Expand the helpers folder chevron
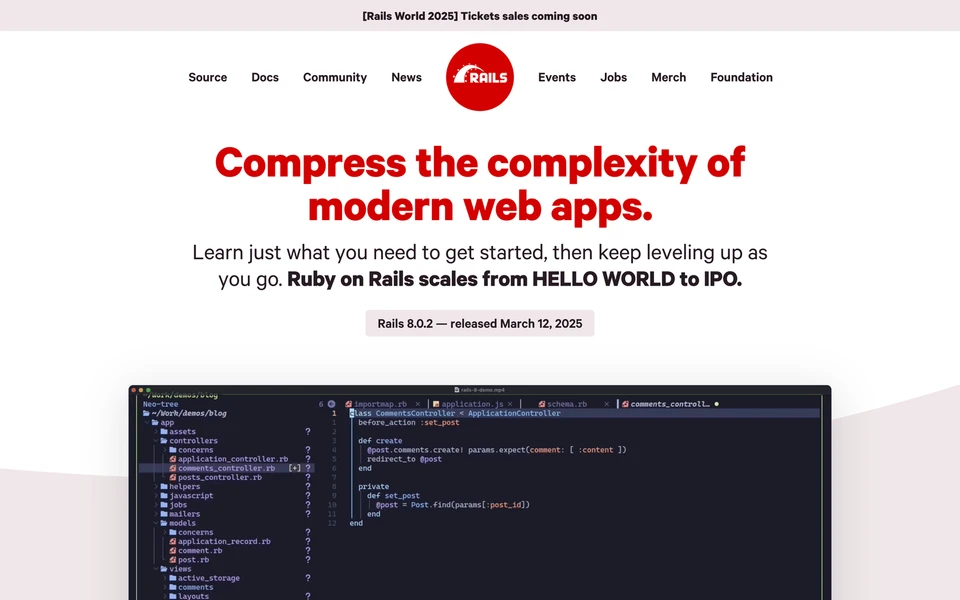Screen dimensions: 960x600 pos(156,487)
